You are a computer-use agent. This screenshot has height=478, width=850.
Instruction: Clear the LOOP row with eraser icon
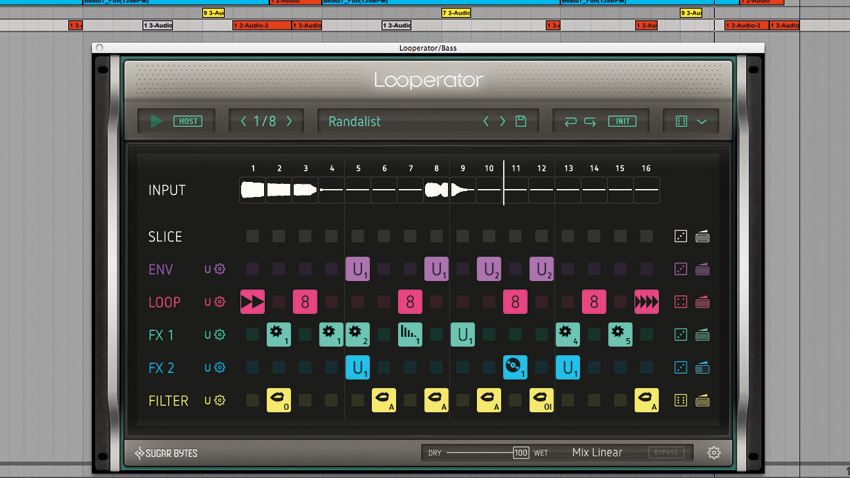(703, 302)
